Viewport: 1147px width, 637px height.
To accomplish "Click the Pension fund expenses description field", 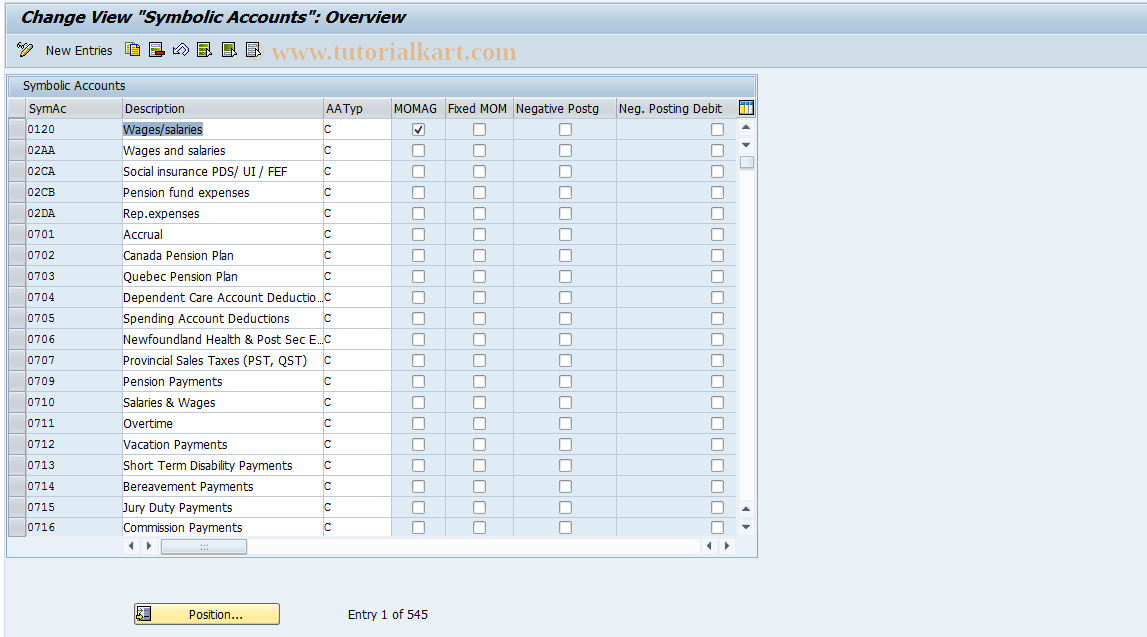I will pos(222,192).
